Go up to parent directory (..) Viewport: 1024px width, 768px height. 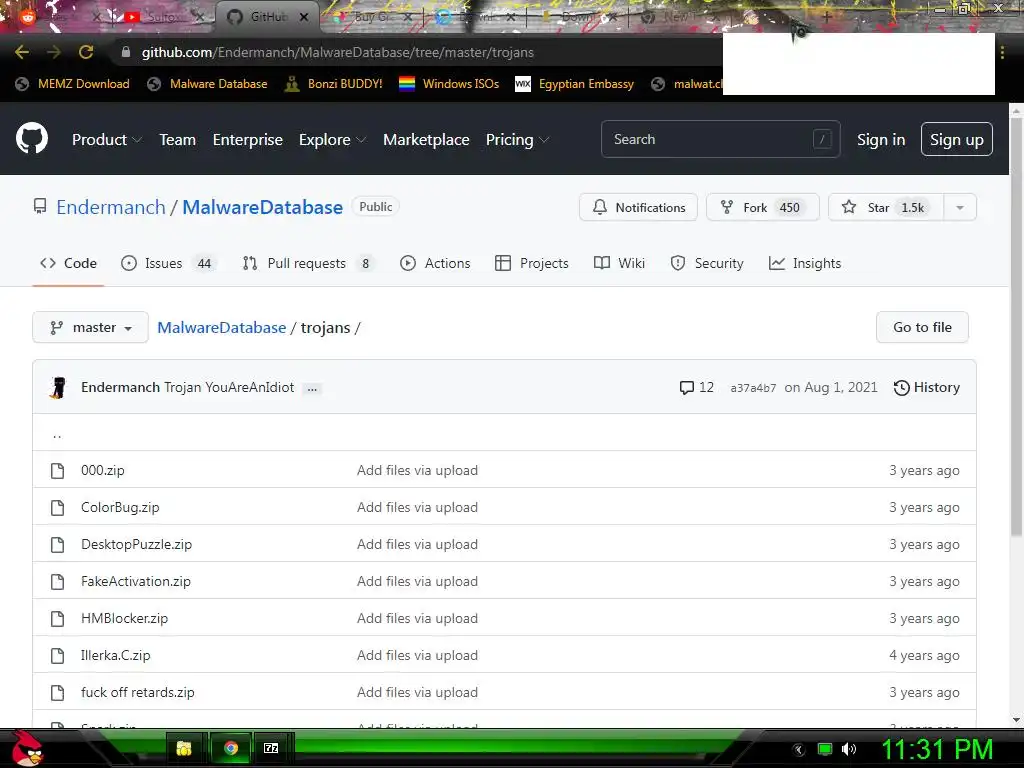tap(57, 434)
